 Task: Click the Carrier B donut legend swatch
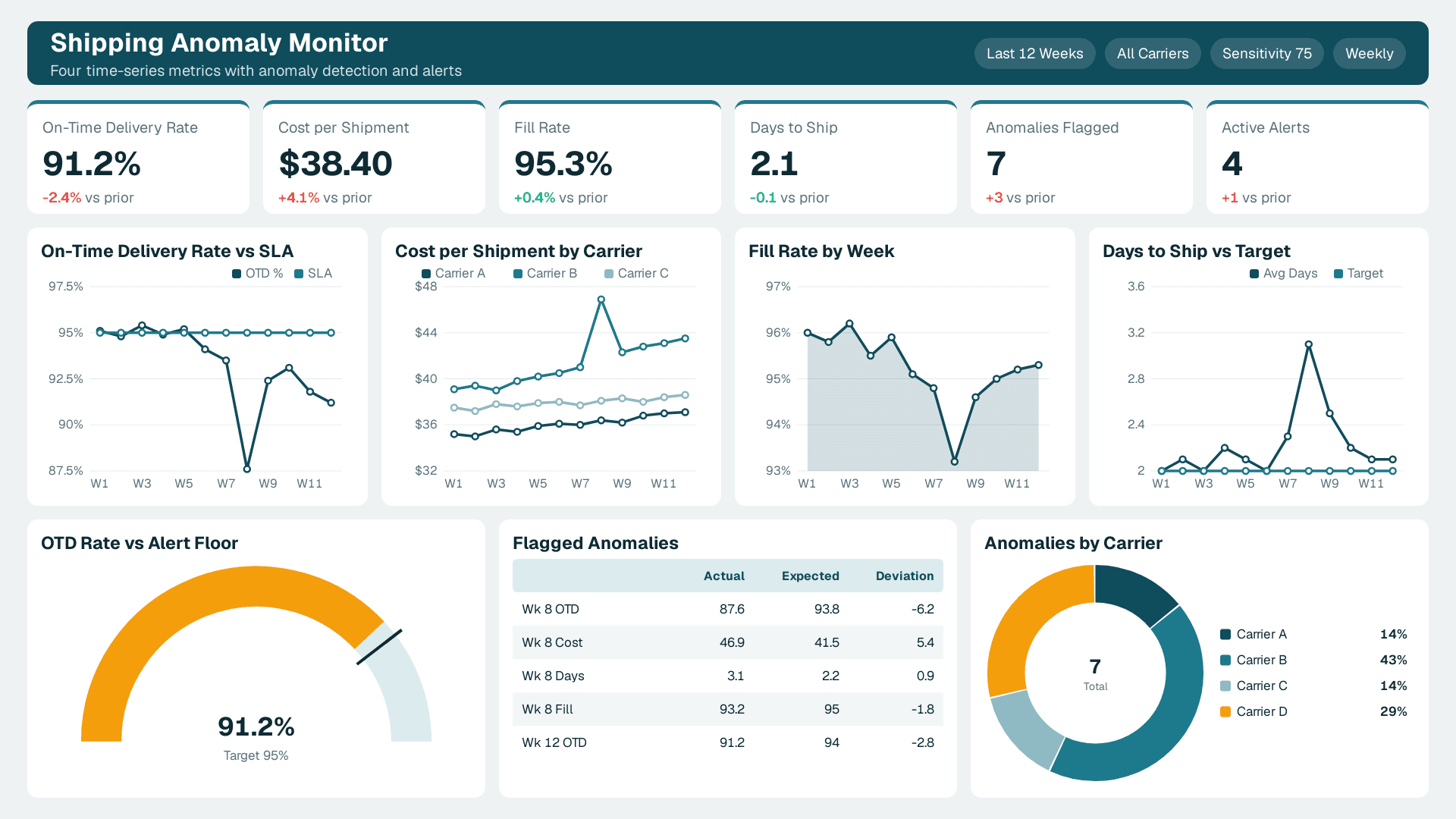tap(1225, 661)
